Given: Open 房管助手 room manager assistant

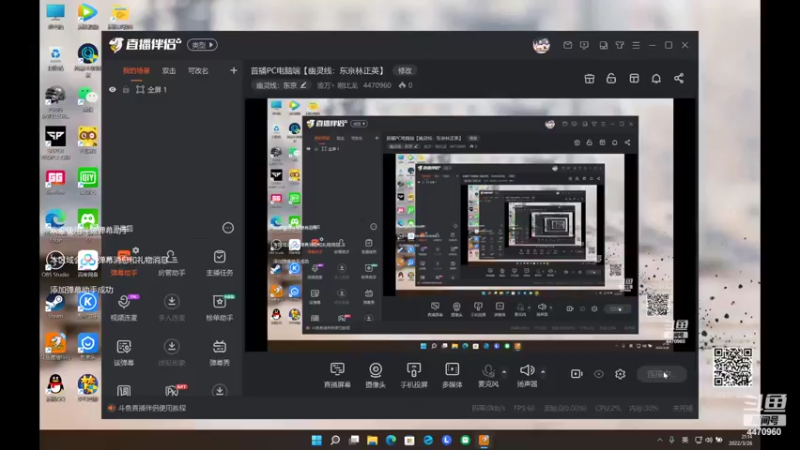Looking at the screenshot, I should (171, 263).
